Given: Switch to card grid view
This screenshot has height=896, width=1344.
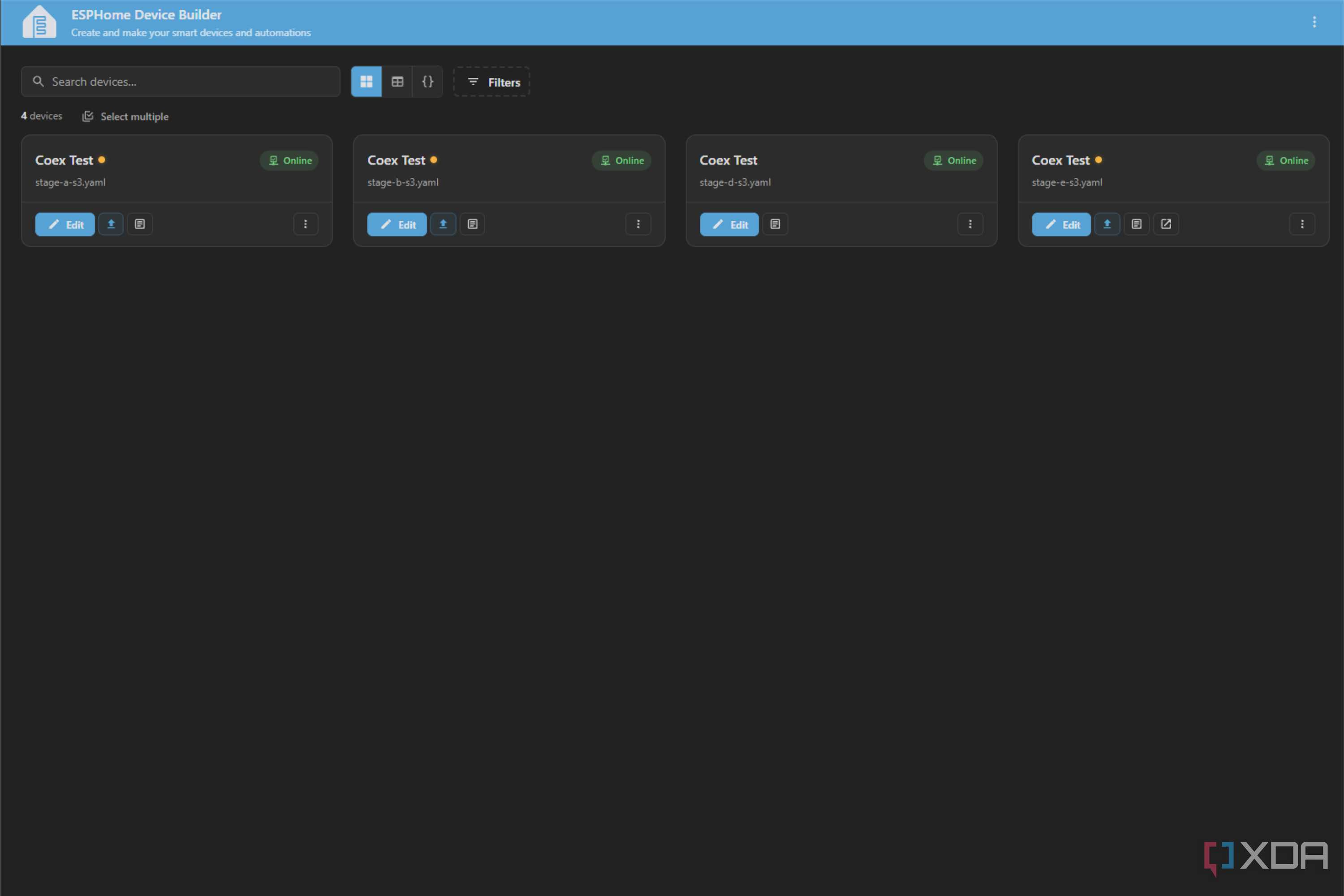Looking at the screenshot, I should tap(366, 82).
